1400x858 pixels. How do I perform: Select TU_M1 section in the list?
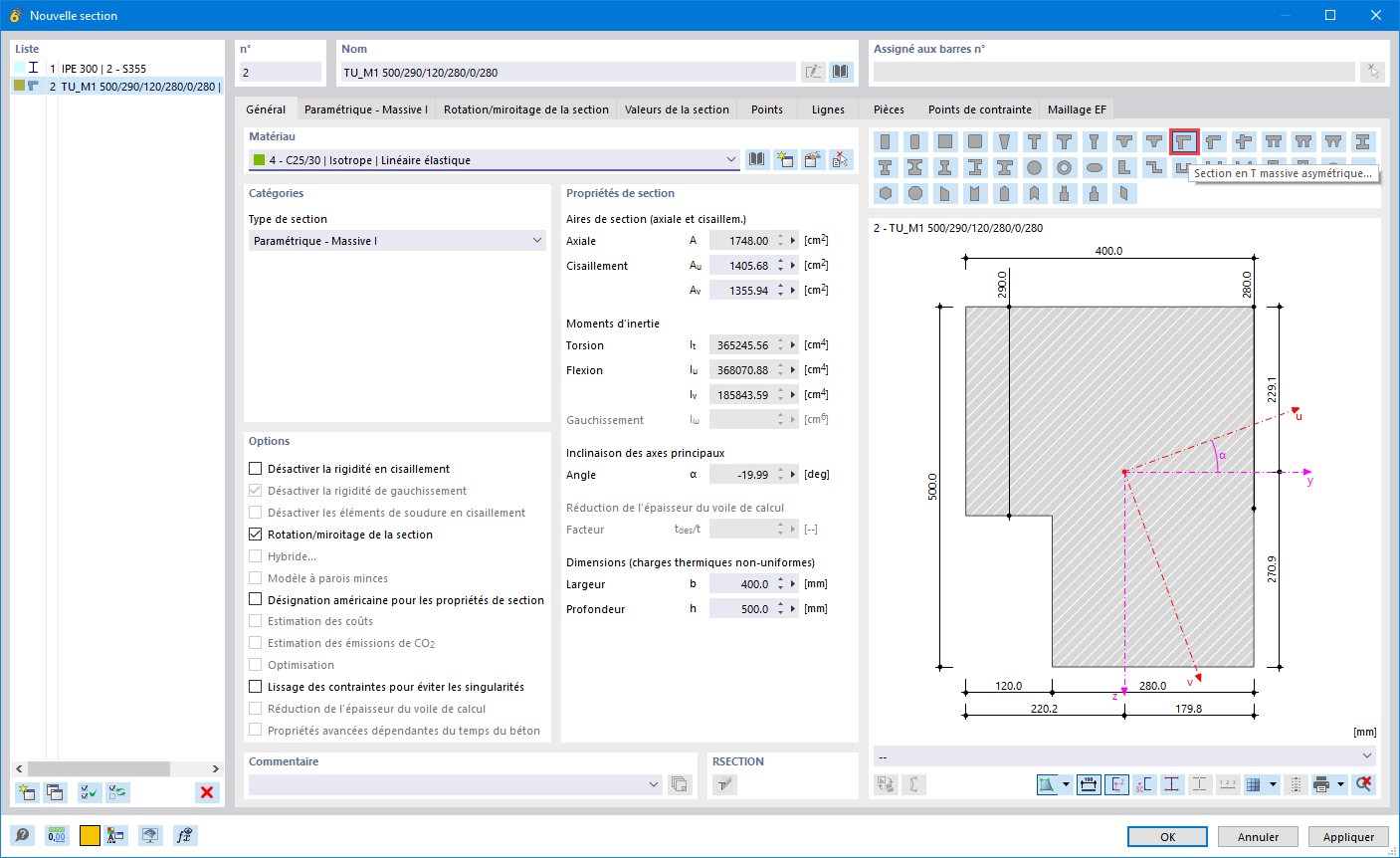pyautogui.click(x=117, y=87)
